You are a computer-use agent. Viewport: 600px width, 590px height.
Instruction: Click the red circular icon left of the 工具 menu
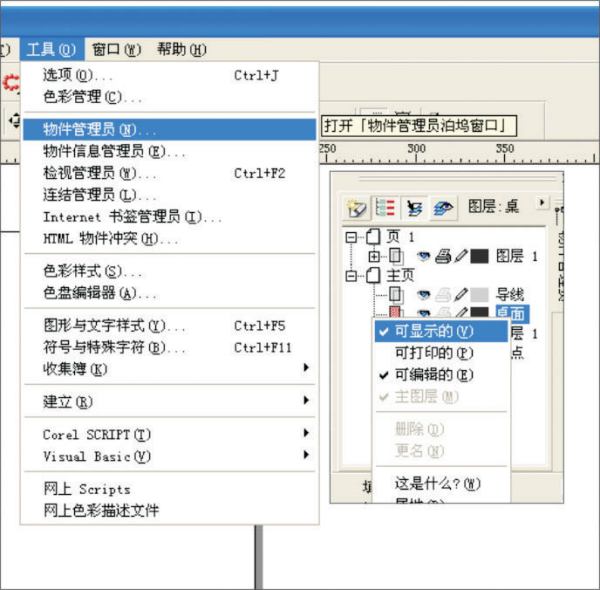(11, 83)
